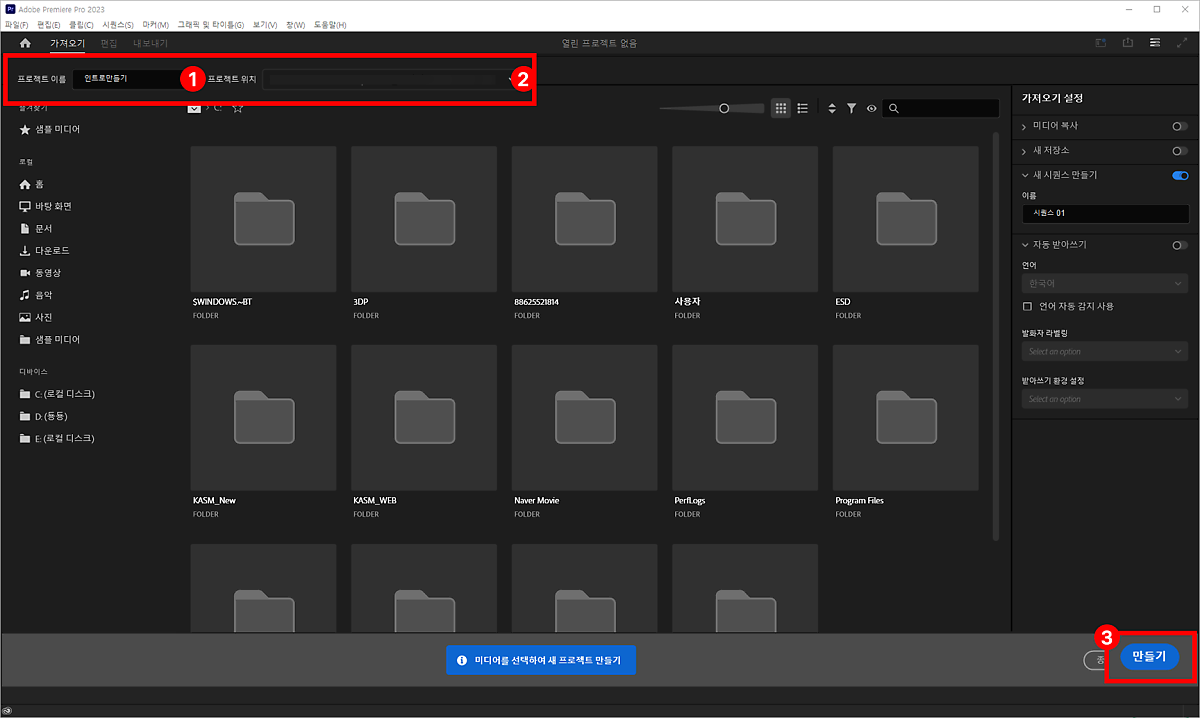Click the eye visibility icon in toolbar
This screenshot has height=718, width=1200.
coord(871,108)
